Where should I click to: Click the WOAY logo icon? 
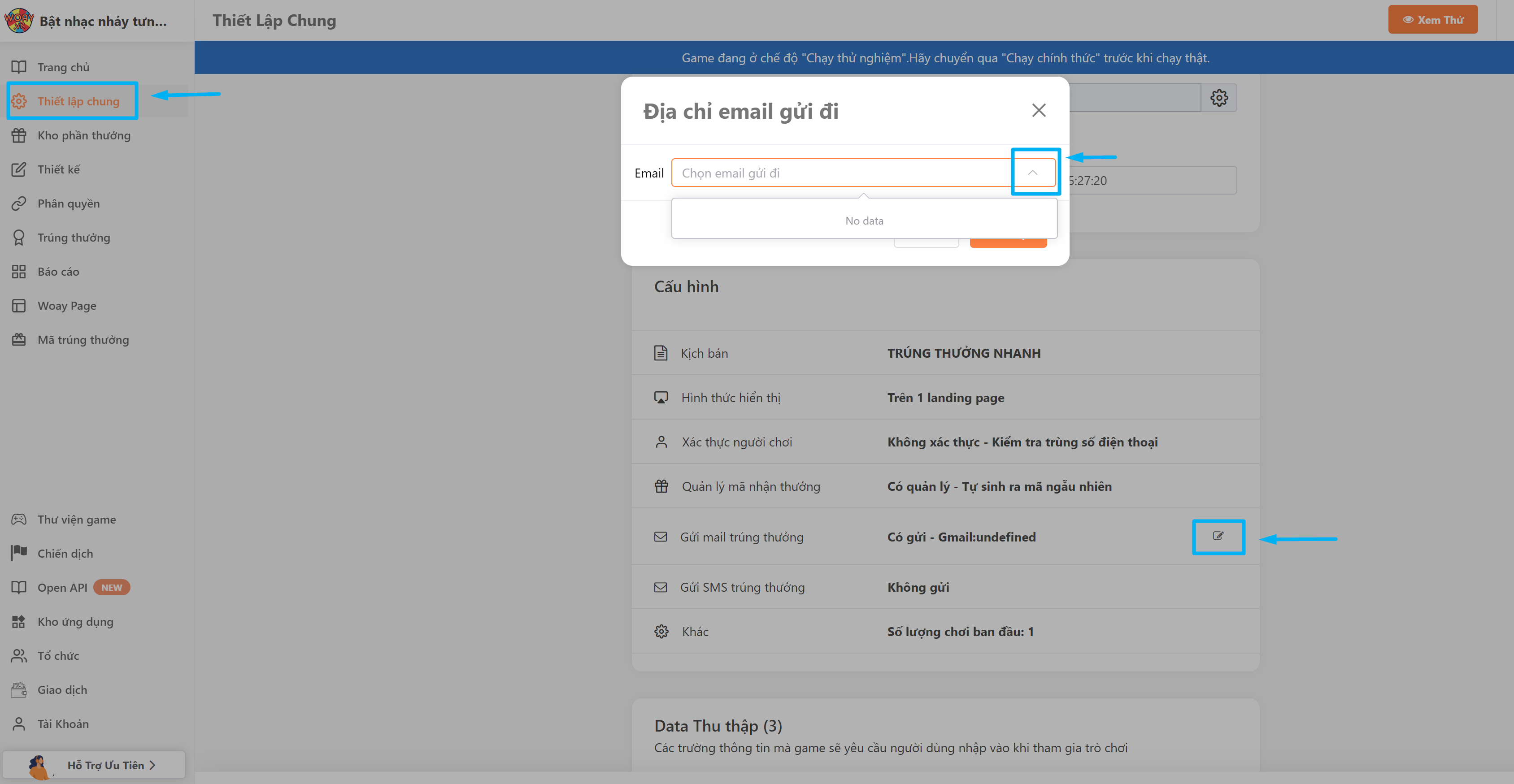[19, 21]
